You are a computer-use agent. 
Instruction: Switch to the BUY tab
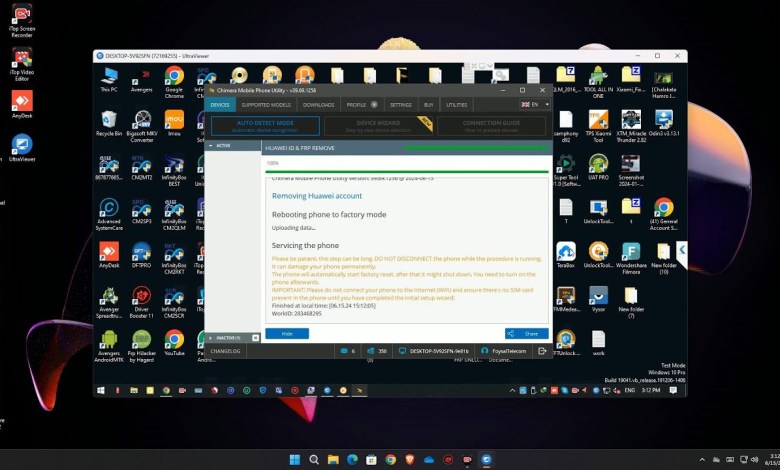(x=428, y=105)
